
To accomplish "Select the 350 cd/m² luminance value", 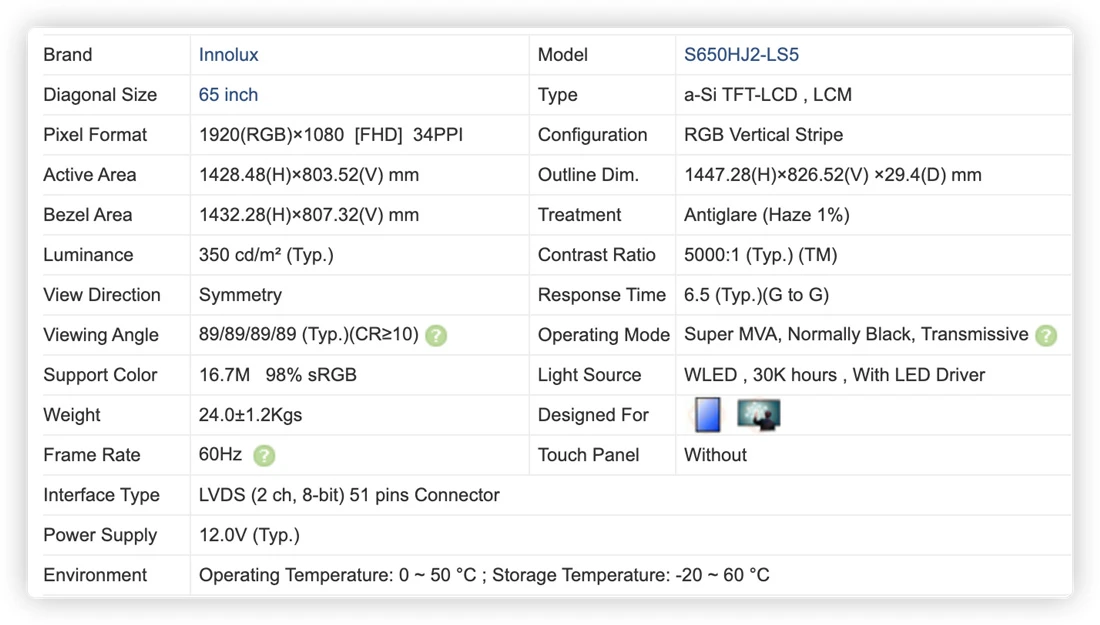I will [266, 255].
